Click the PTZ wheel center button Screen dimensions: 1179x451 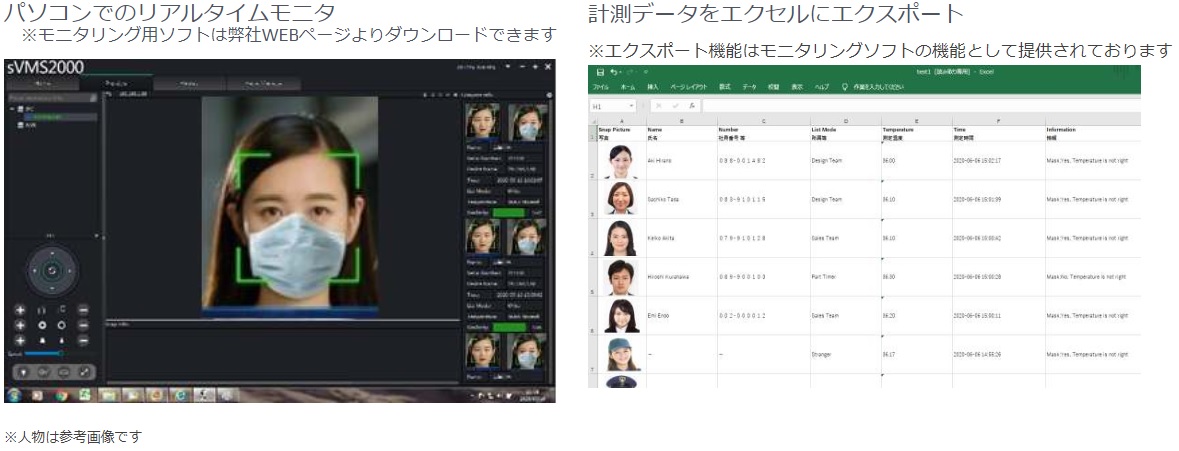coord(51,271)
